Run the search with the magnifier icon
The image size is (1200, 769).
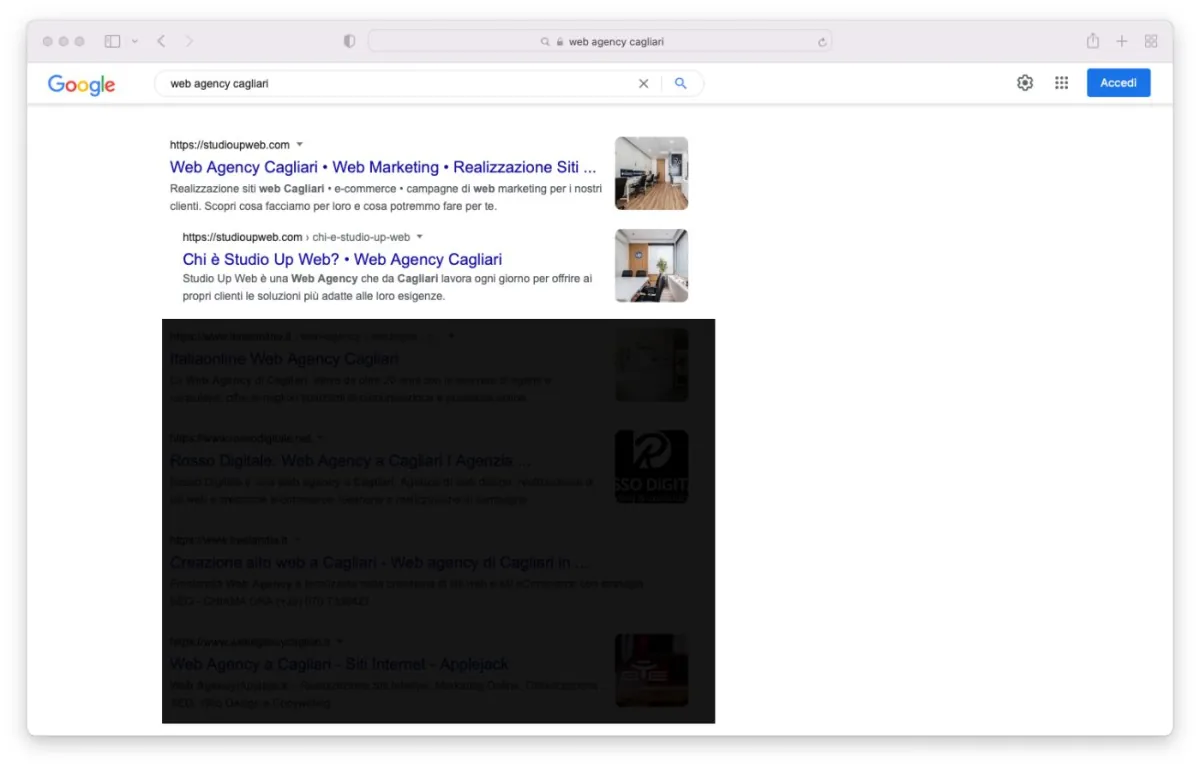tap(681, 84)
